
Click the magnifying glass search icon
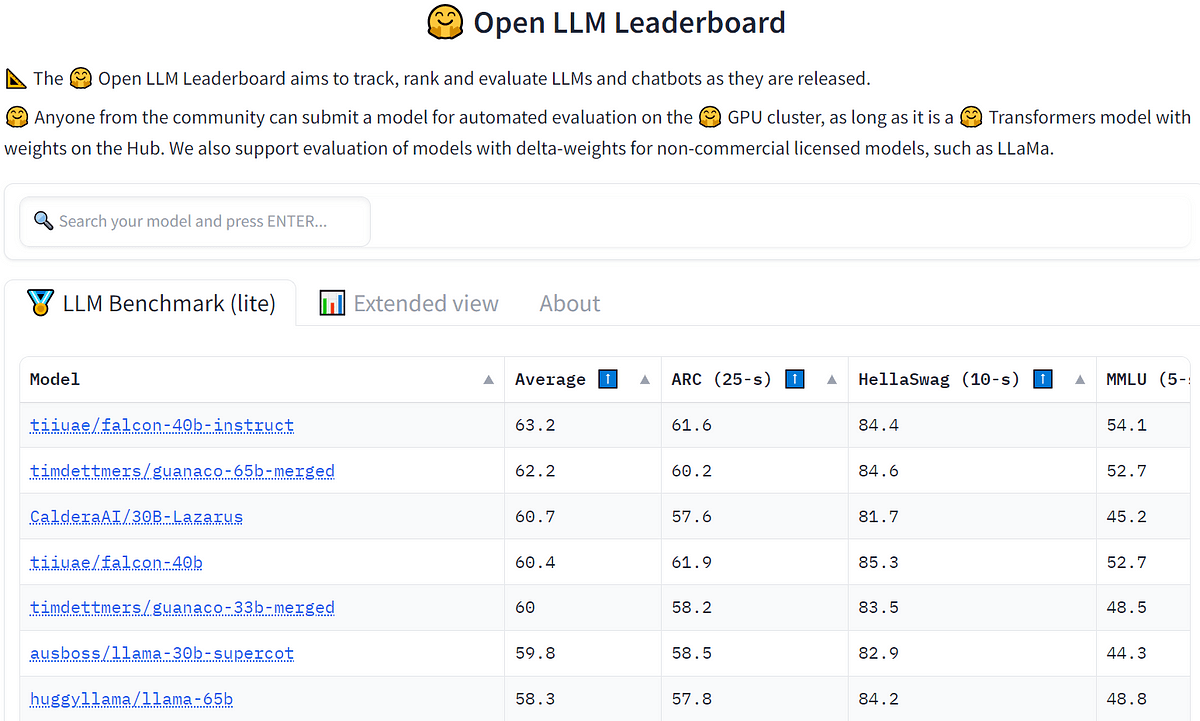point(43,221)
